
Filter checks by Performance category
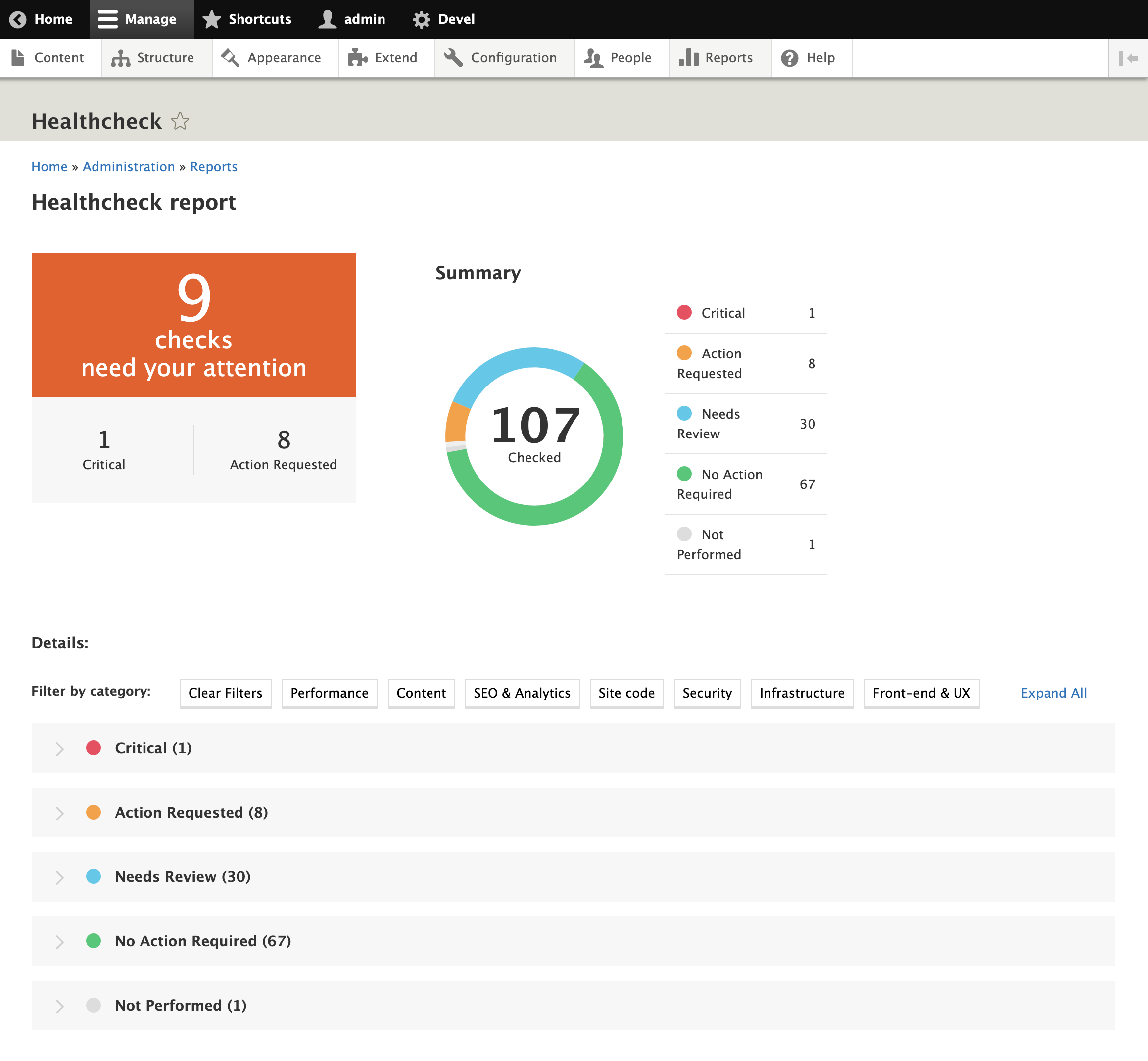330,693
